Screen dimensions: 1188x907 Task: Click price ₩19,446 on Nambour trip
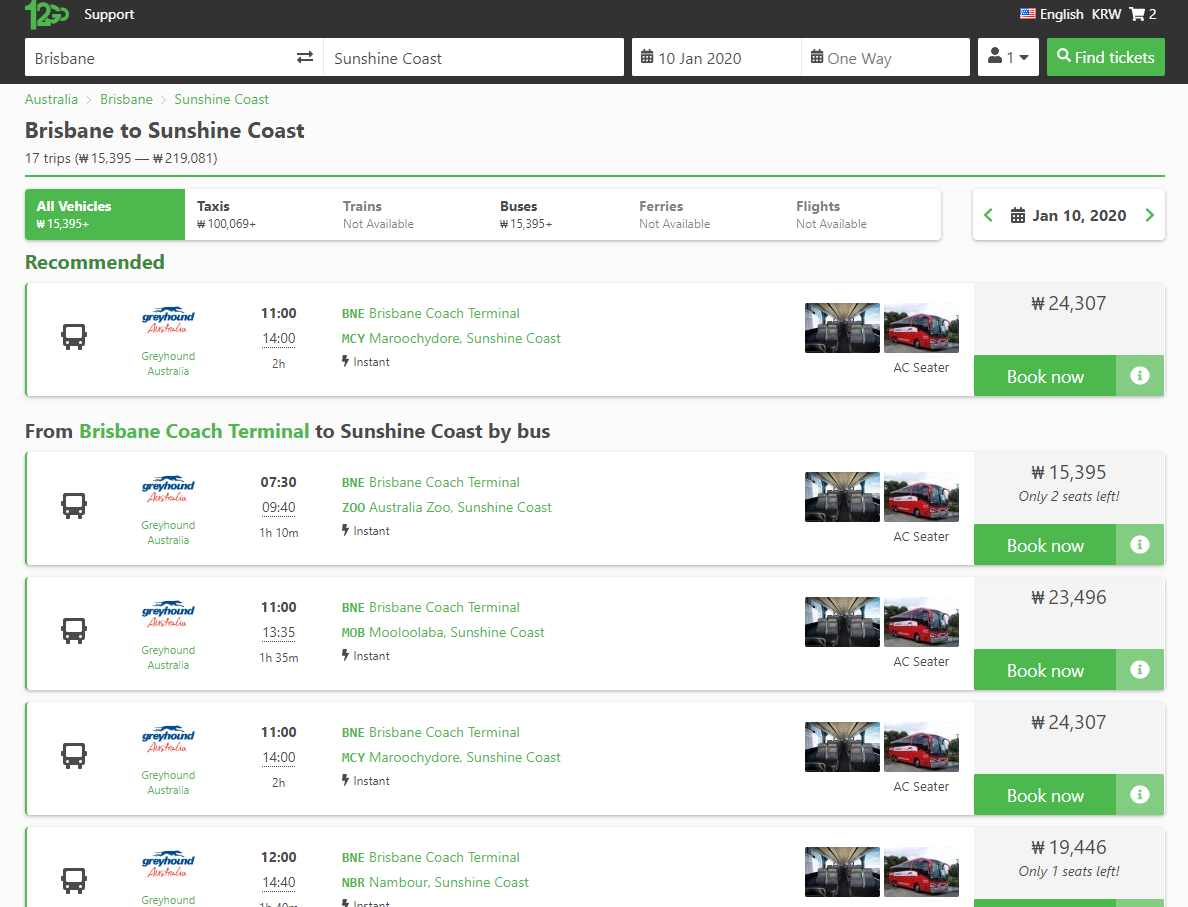coord(1068,847)
